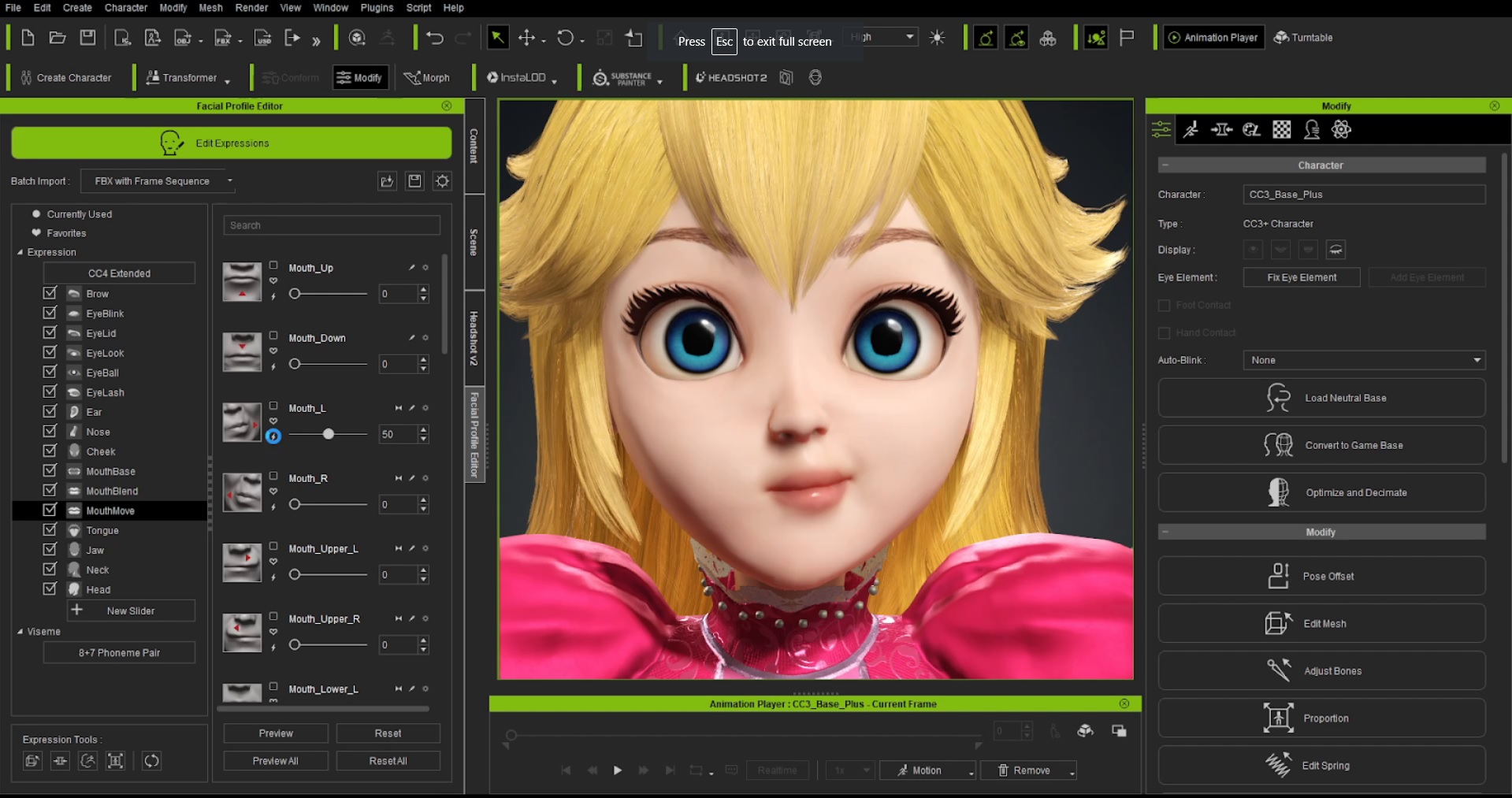Click Adjust Bones button
The height and width of the screenshot is (798, 1512).
click(x=1321, y=670)
